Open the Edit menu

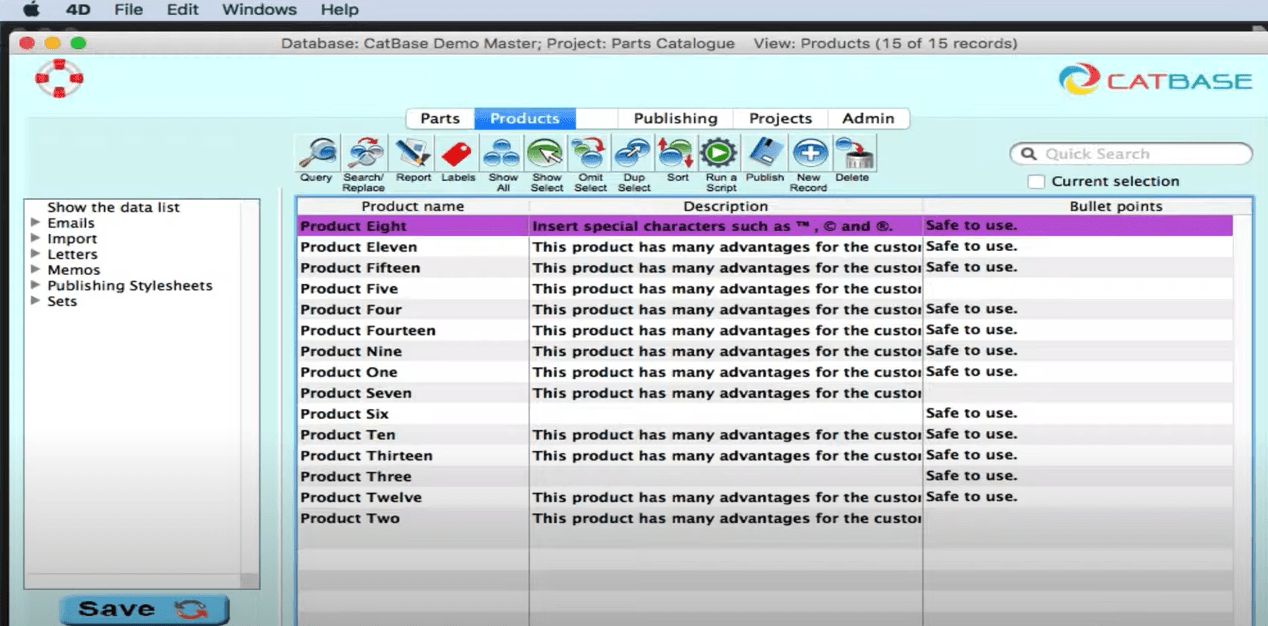click(182, 10)
